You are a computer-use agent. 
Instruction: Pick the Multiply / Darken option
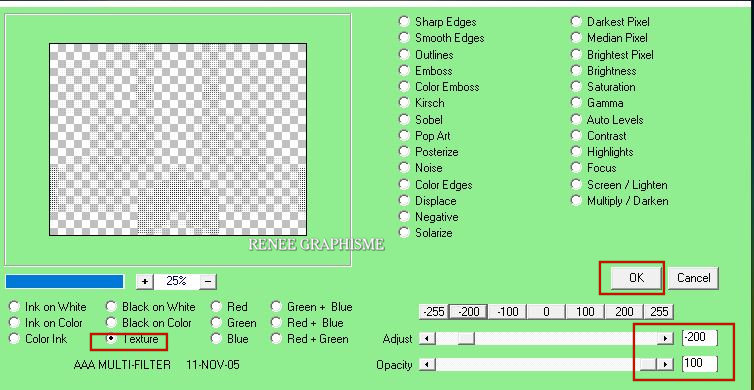click(619, 201)
